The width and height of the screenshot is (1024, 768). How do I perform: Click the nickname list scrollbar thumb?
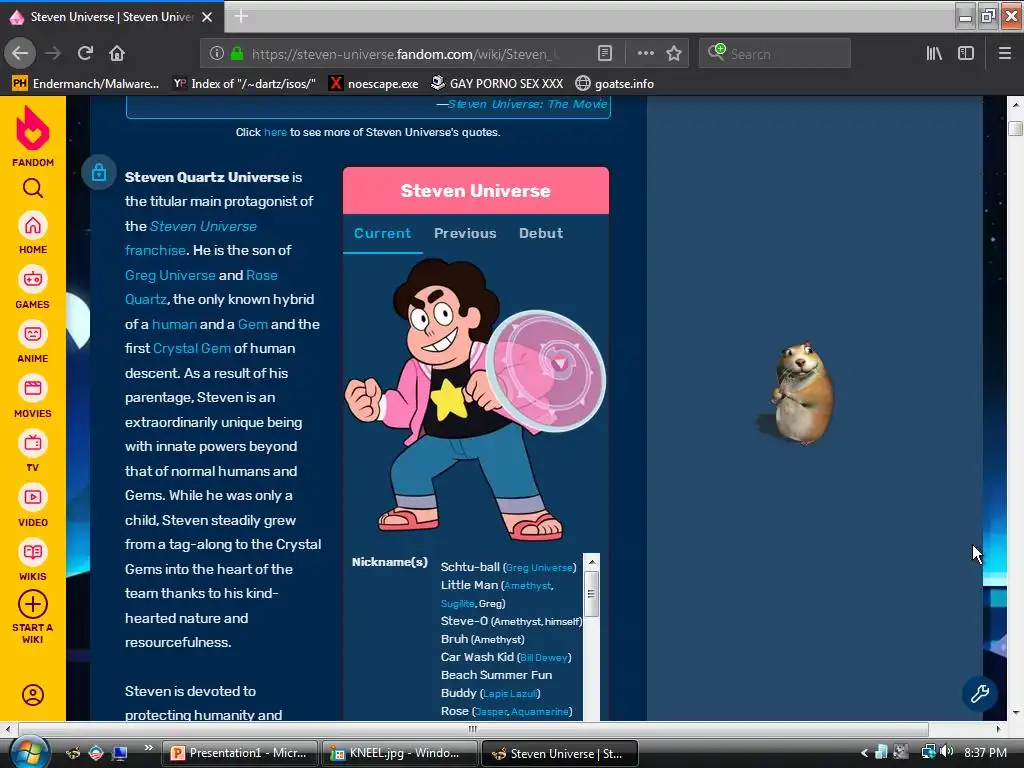pos(592,594)
